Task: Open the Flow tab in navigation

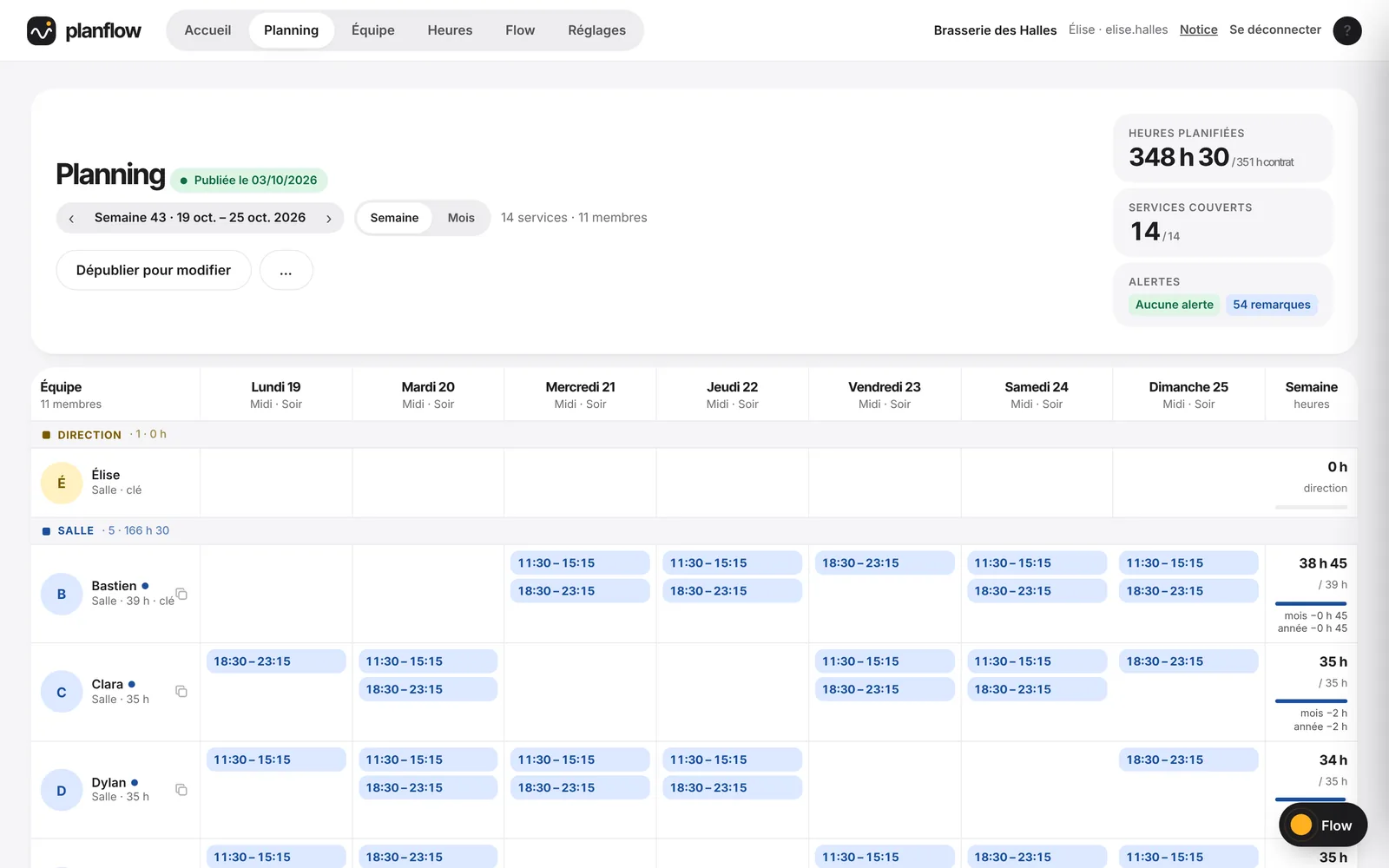Action: (520, 30)
